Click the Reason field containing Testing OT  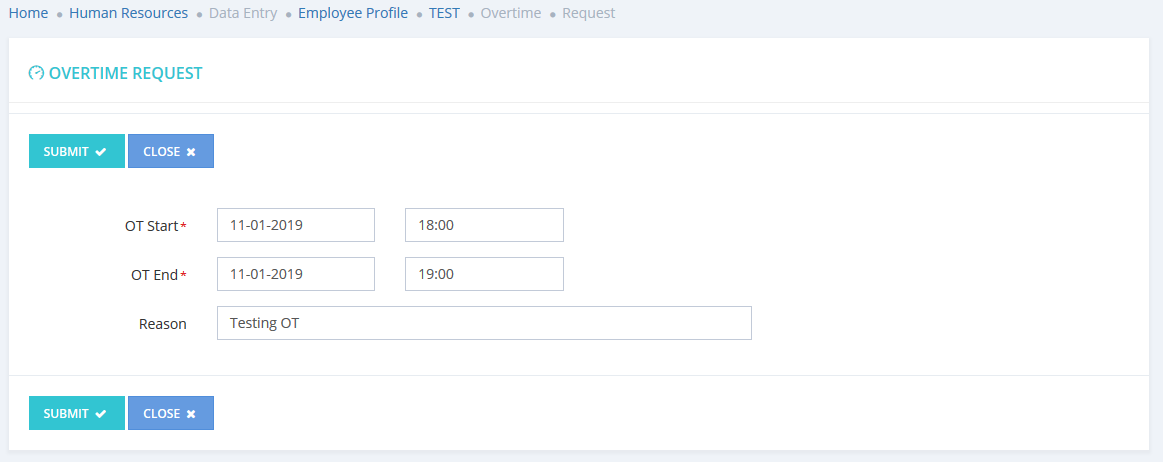[484, 323]
